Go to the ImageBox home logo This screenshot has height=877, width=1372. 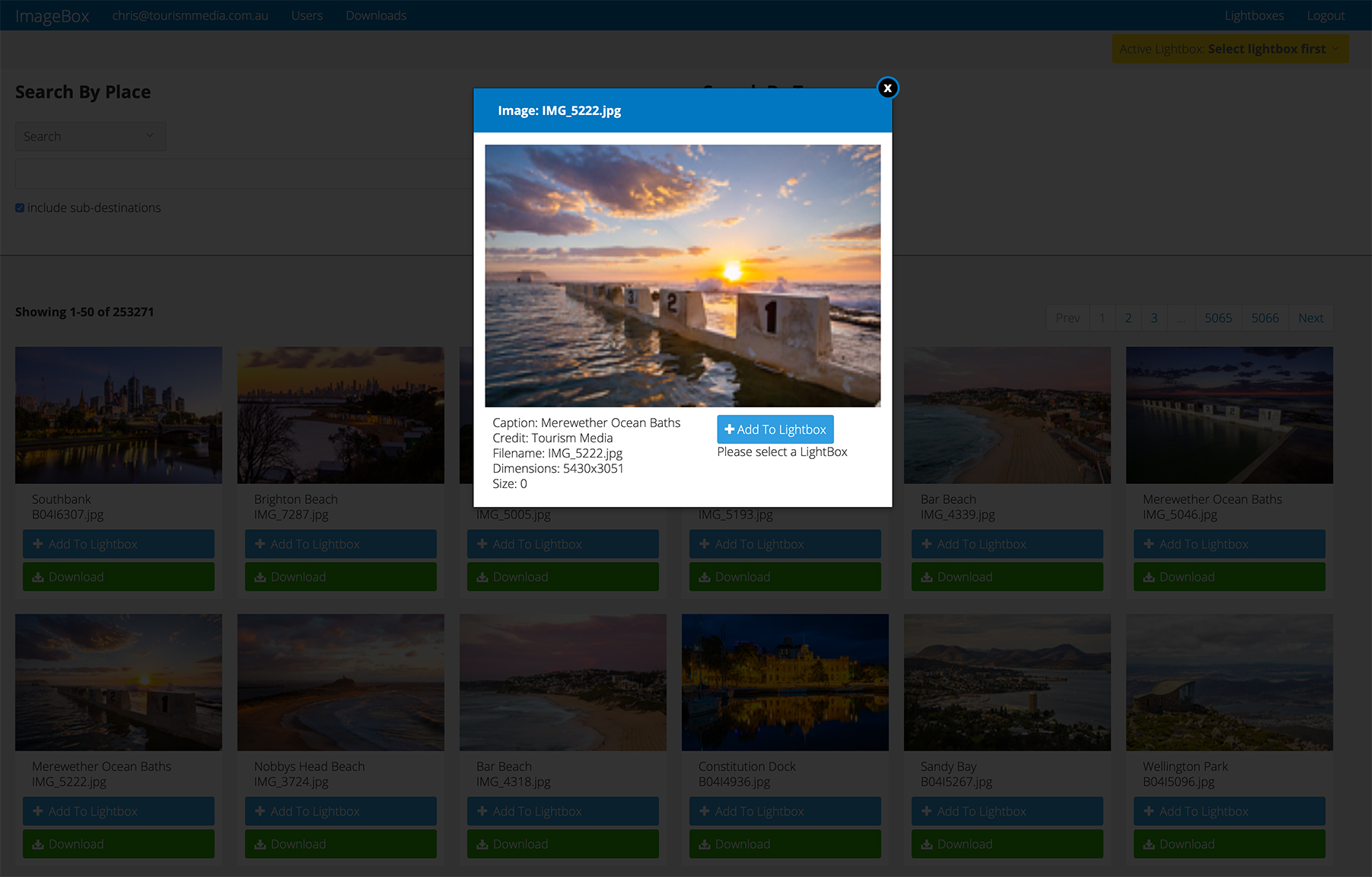[53, 16]
